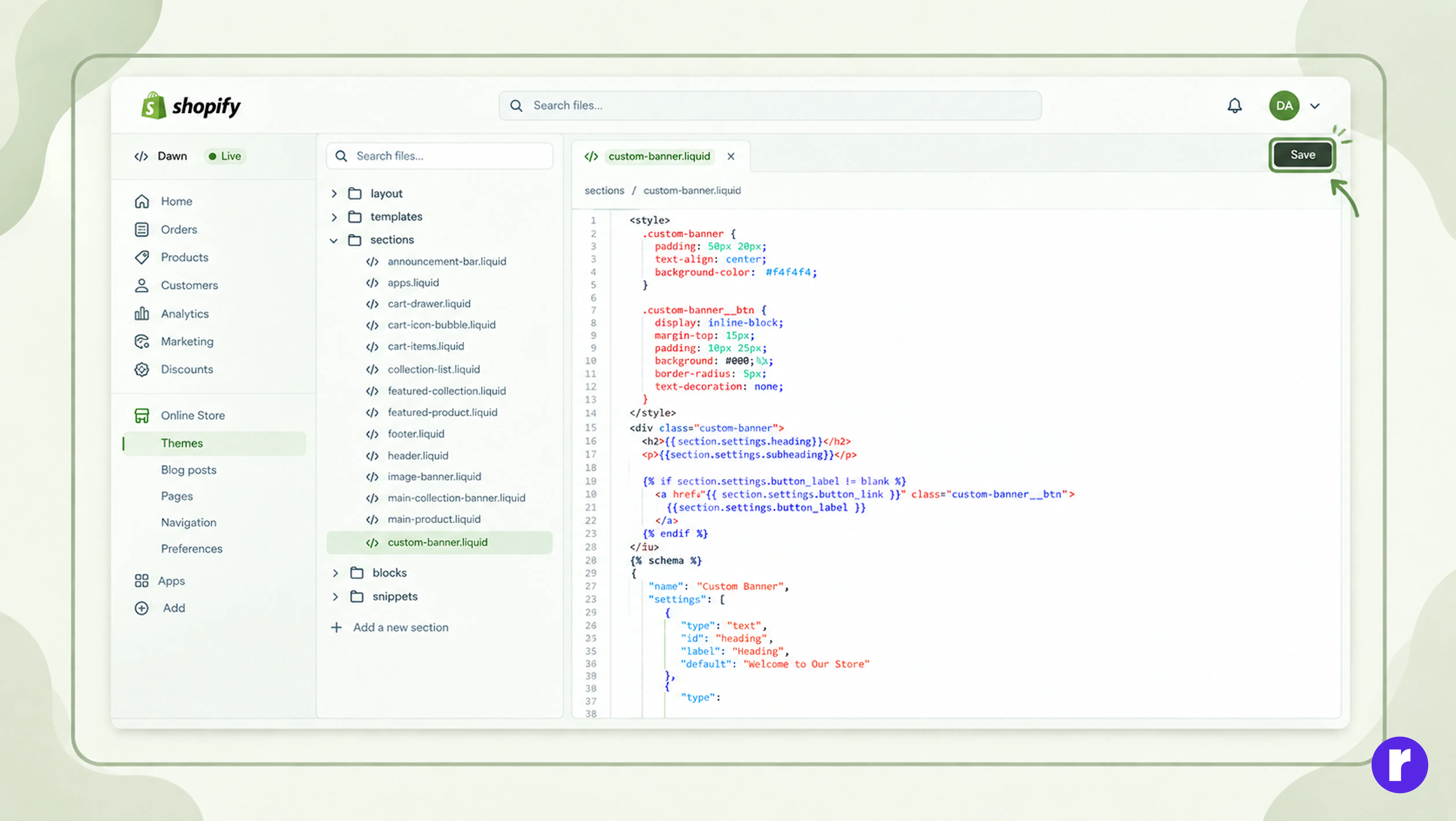Viewport: 1456px width, 821px height.
Task: Focus the top Search files field
Action: pos(770,106)
